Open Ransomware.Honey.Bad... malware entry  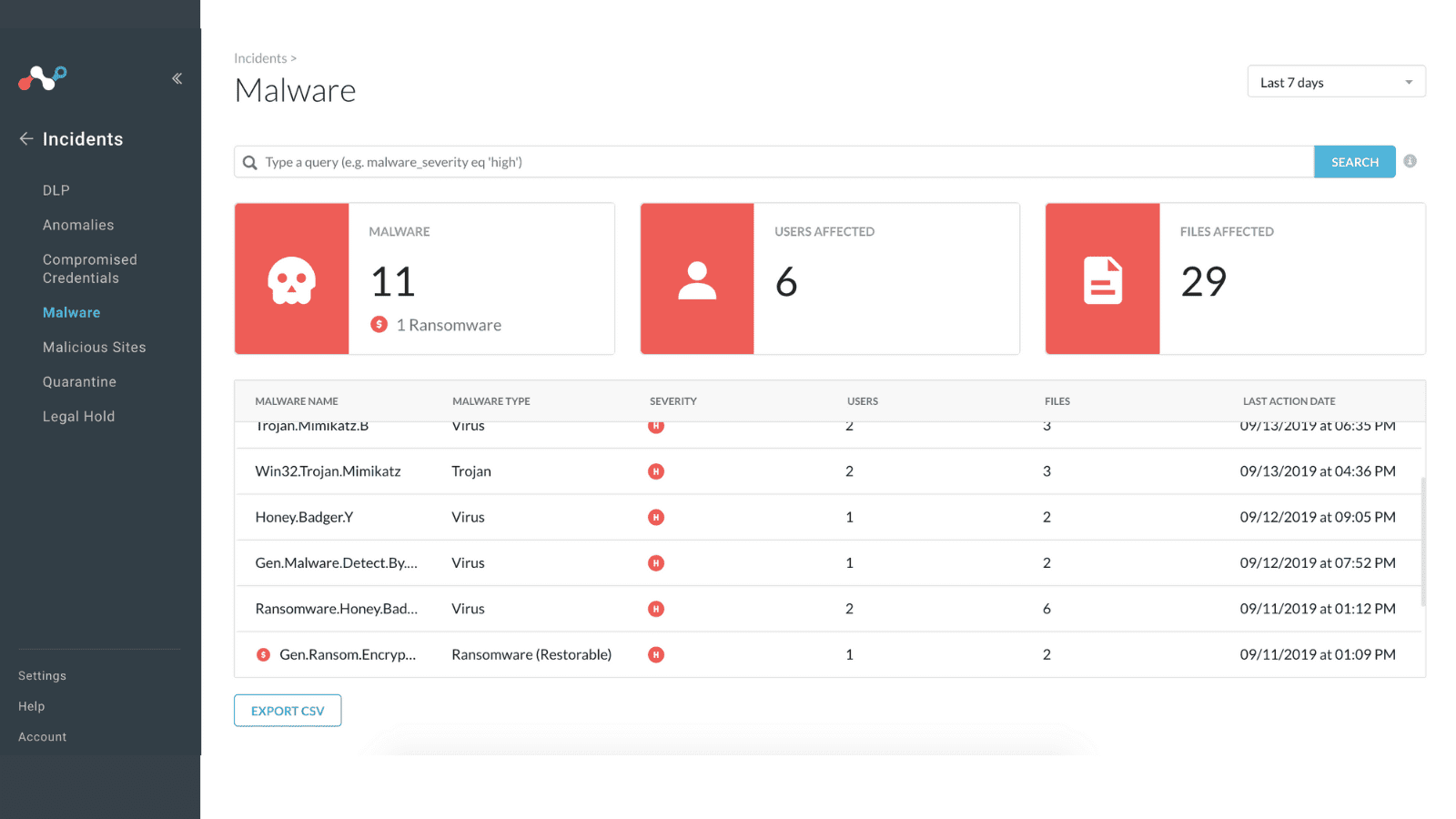[336, 609]
